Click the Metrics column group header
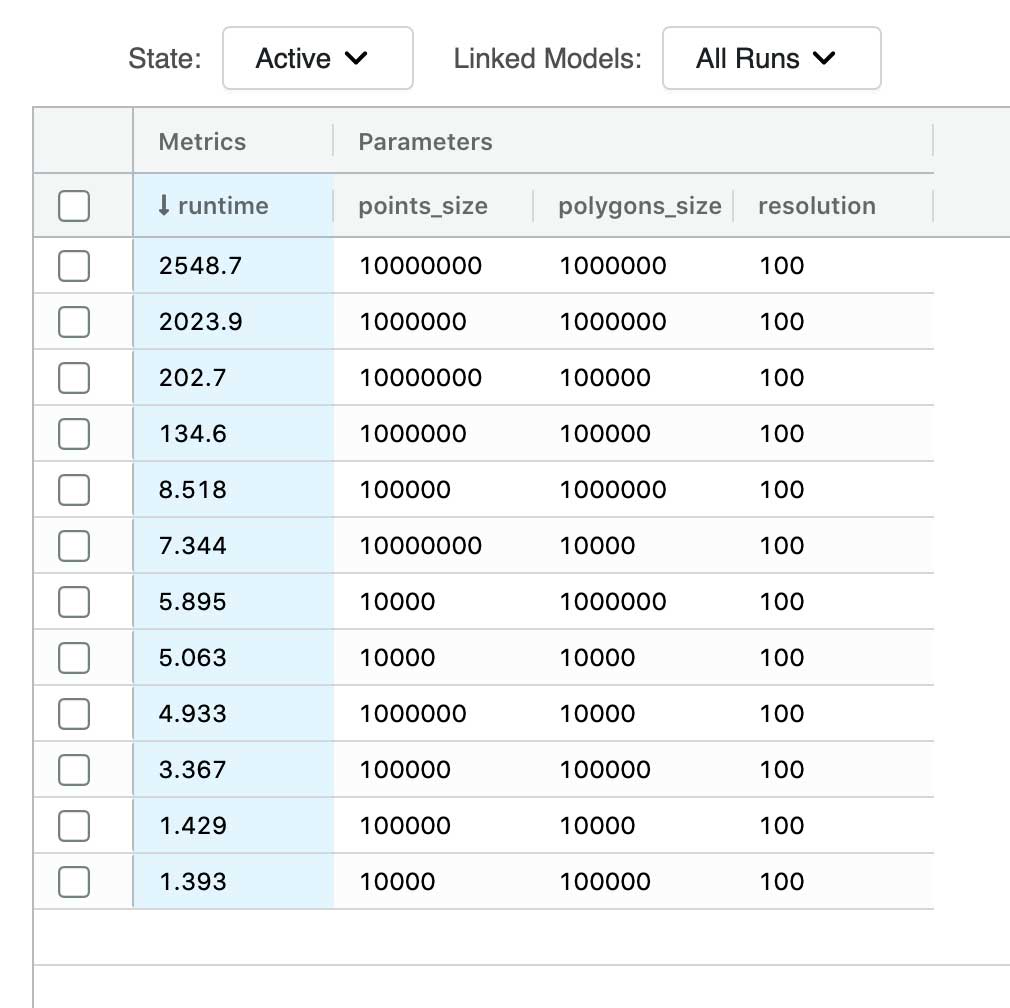The height and width of the screenshot is (1008, 1010). pos(202,142)
